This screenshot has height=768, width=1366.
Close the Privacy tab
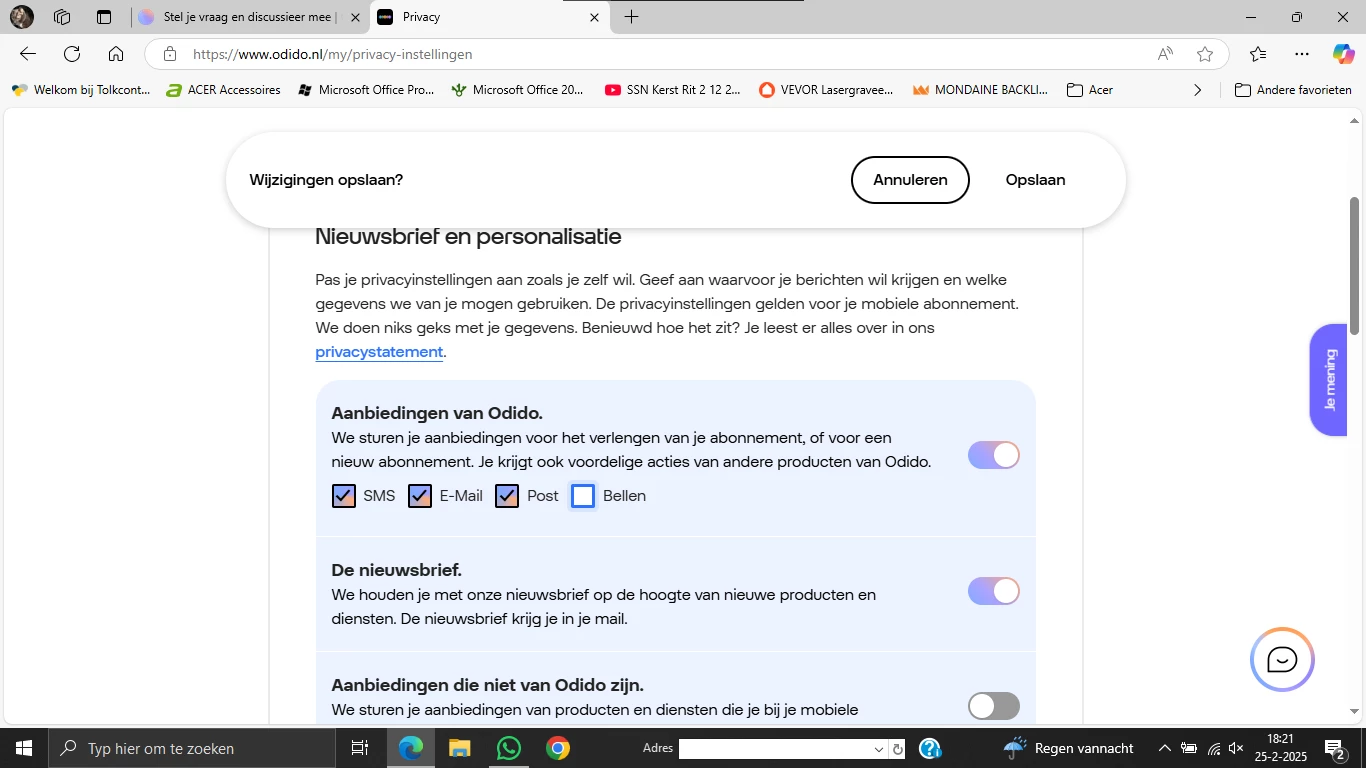pos(594,17)
